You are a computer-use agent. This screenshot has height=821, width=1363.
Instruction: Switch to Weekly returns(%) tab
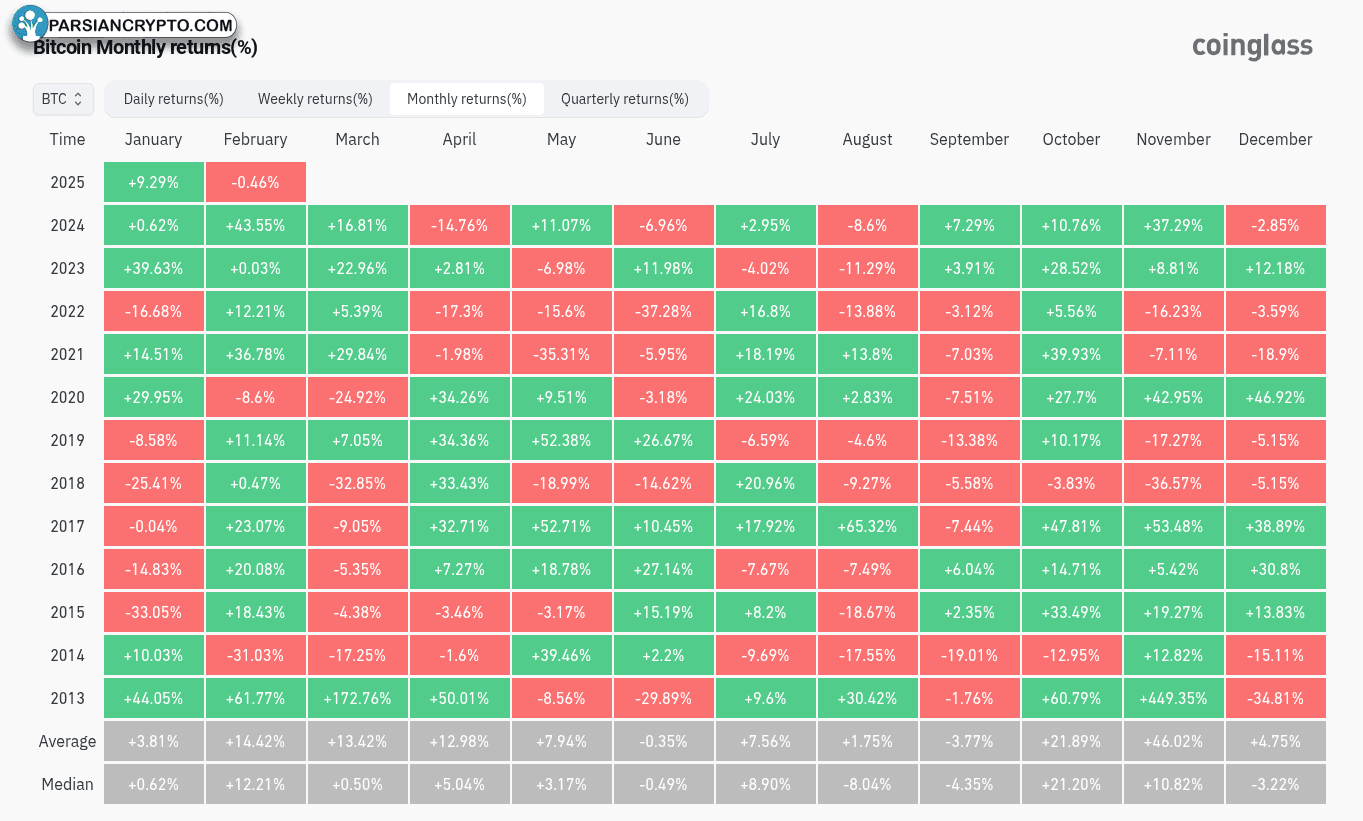(315, 99)
